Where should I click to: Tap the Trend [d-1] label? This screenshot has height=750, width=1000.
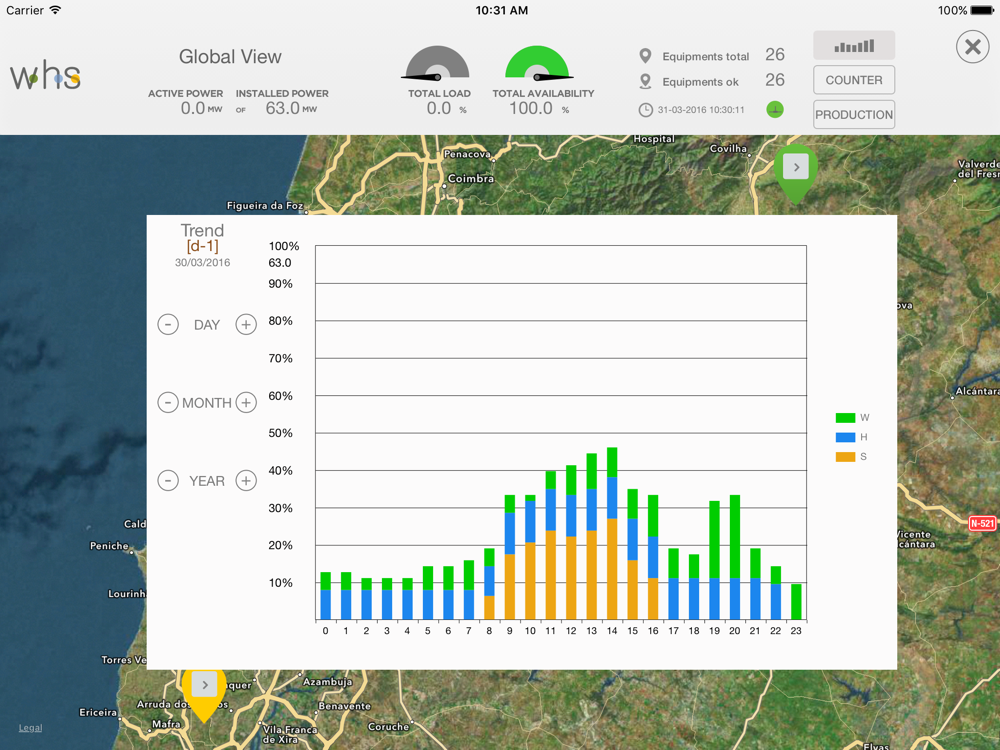tap(202, 238)
